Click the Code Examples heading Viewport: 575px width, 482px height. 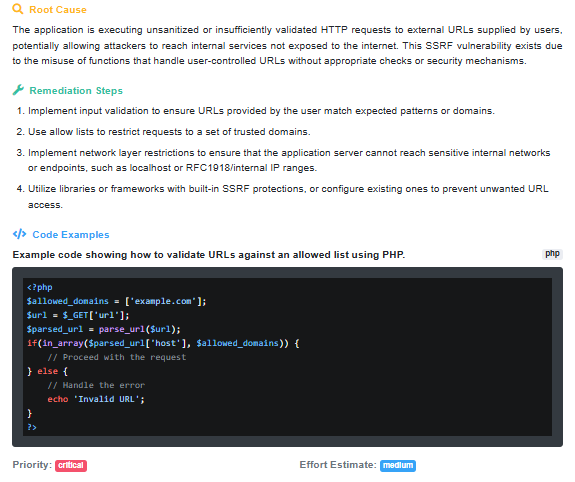click(71, 235)
